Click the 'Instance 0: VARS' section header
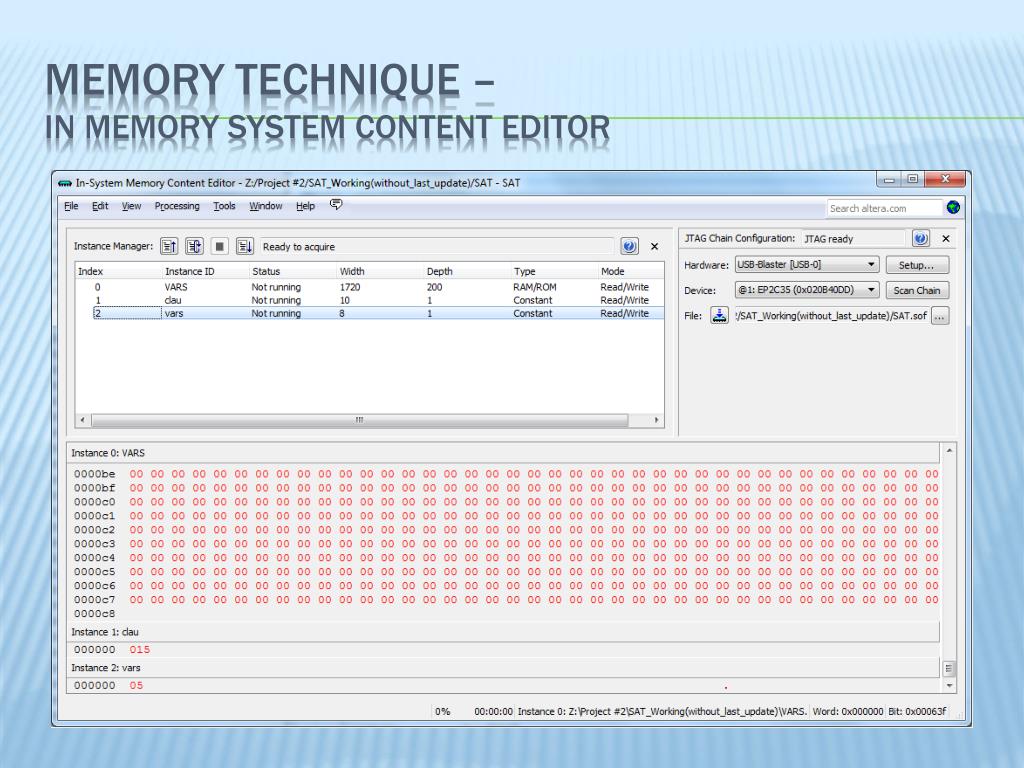Viewport: 1024px width, 768px height. pyautogui.click(x=504, y=453)
